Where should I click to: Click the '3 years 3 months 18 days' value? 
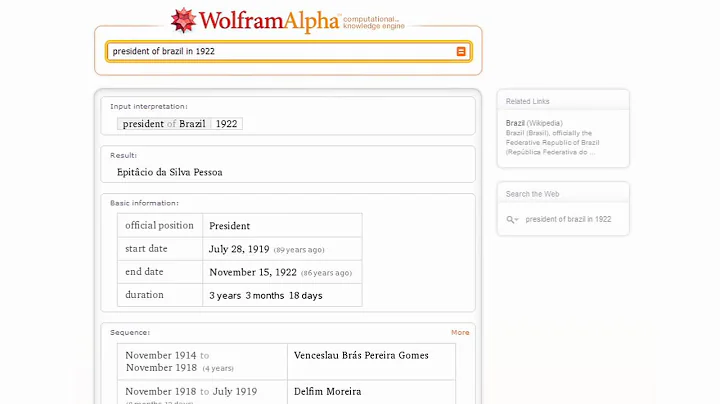(266, 296)
